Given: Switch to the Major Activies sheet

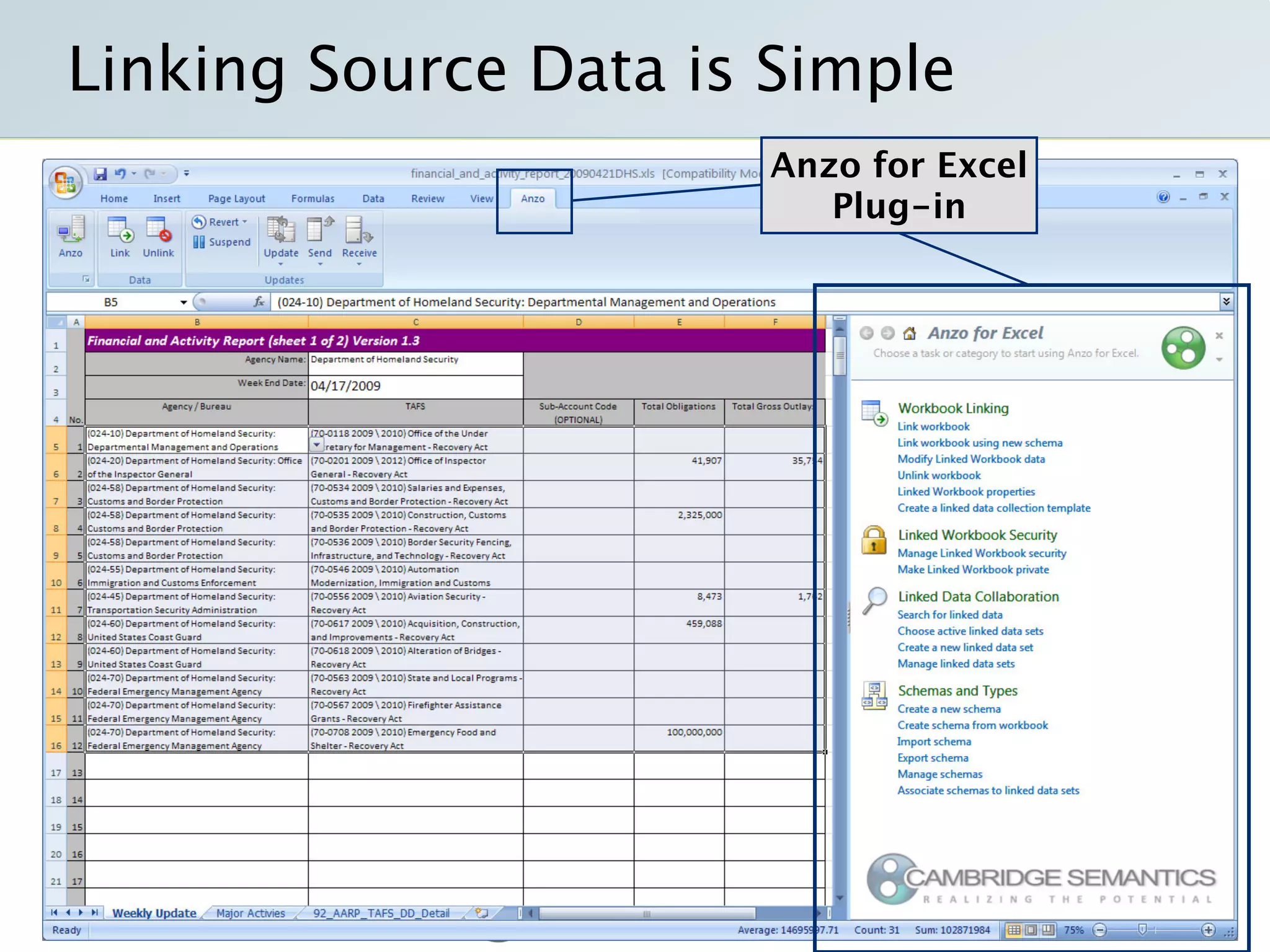Looking at the screenshot, I should tap(251, 913).
